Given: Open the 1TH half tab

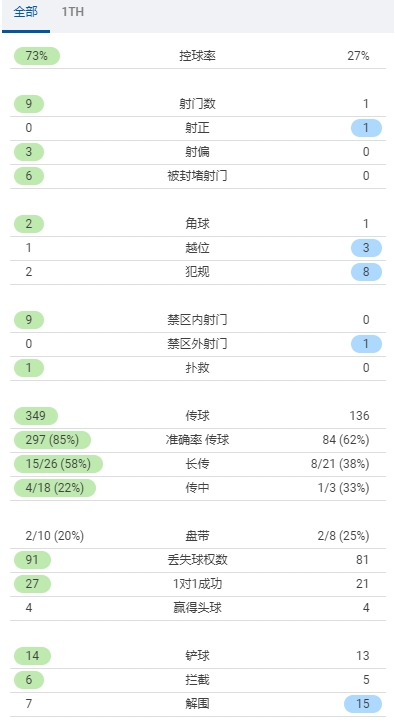Looking at the screenshot, I should (x=73, y=13).
